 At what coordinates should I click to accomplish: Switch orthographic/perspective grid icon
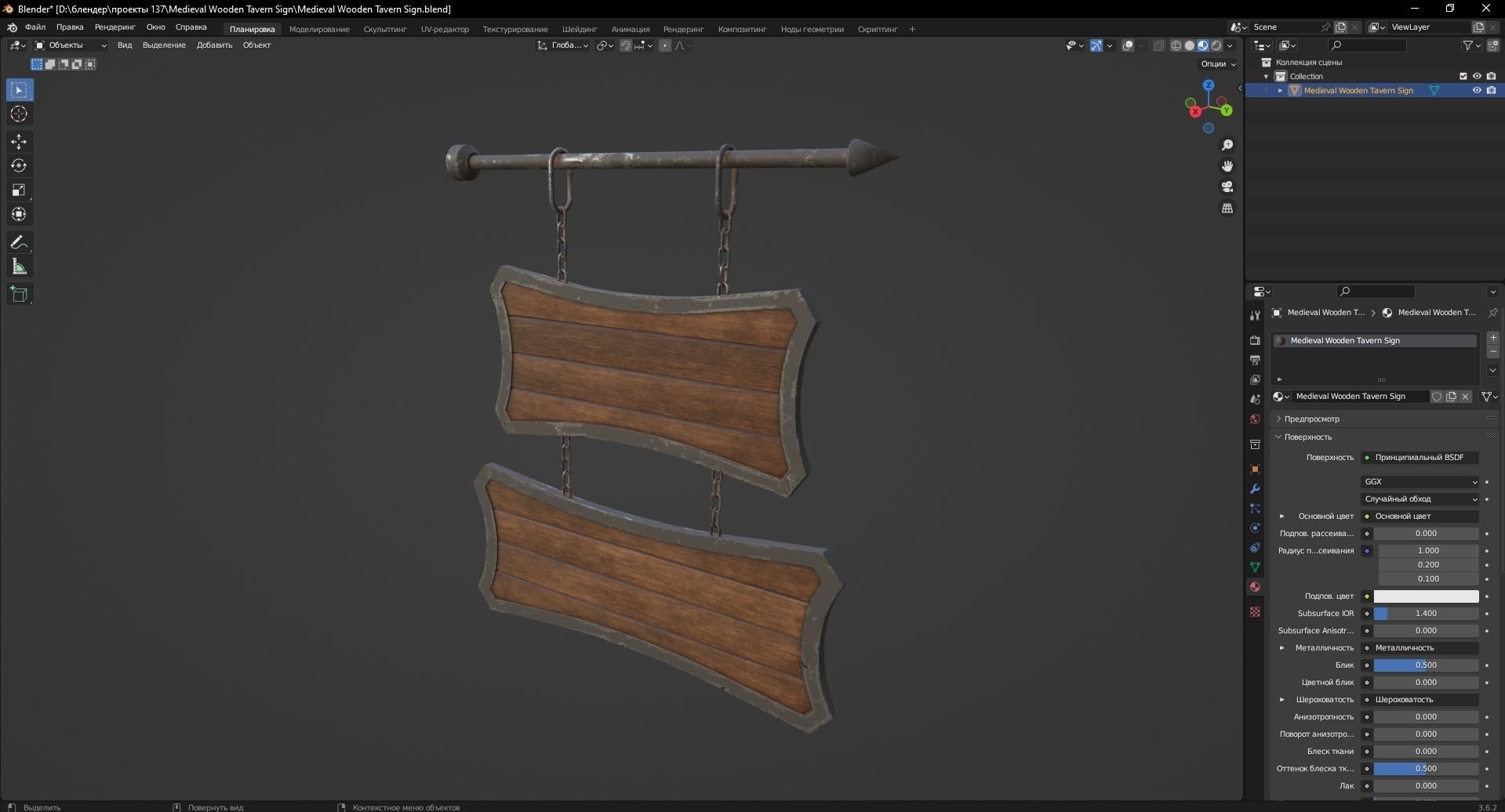click(x=1227, y=208)
